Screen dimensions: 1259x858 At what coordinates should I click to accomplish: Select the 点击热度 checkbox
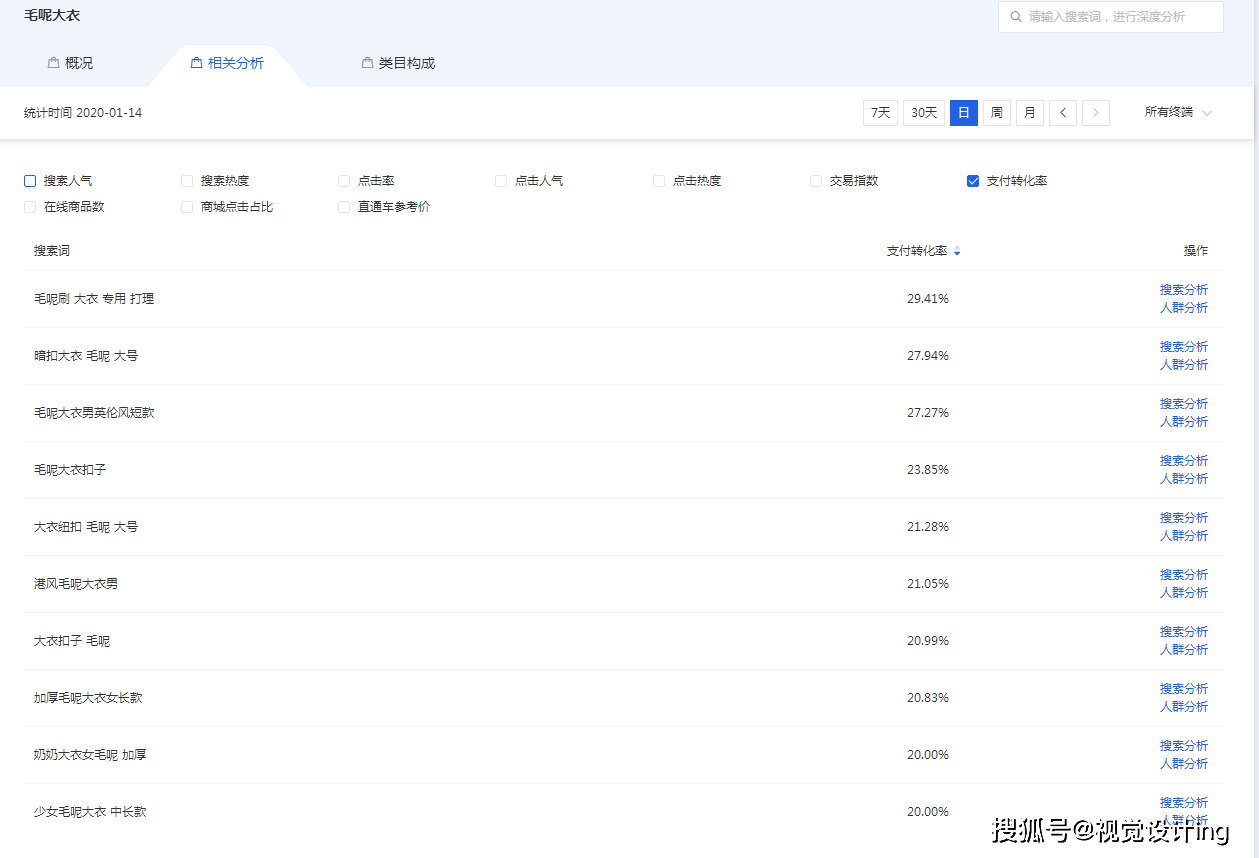coord(659,181)
